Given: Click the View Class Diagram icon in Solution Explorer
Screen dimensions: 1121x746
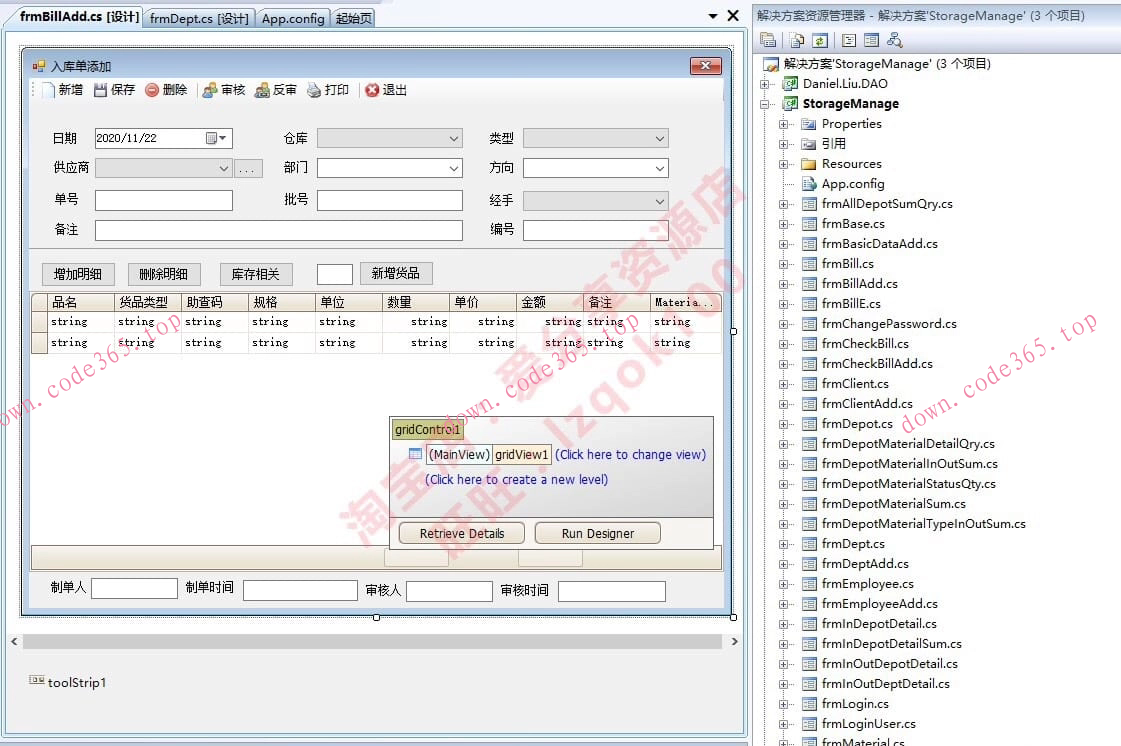Looking at the screenshot, I should click(x=895, y=40).
